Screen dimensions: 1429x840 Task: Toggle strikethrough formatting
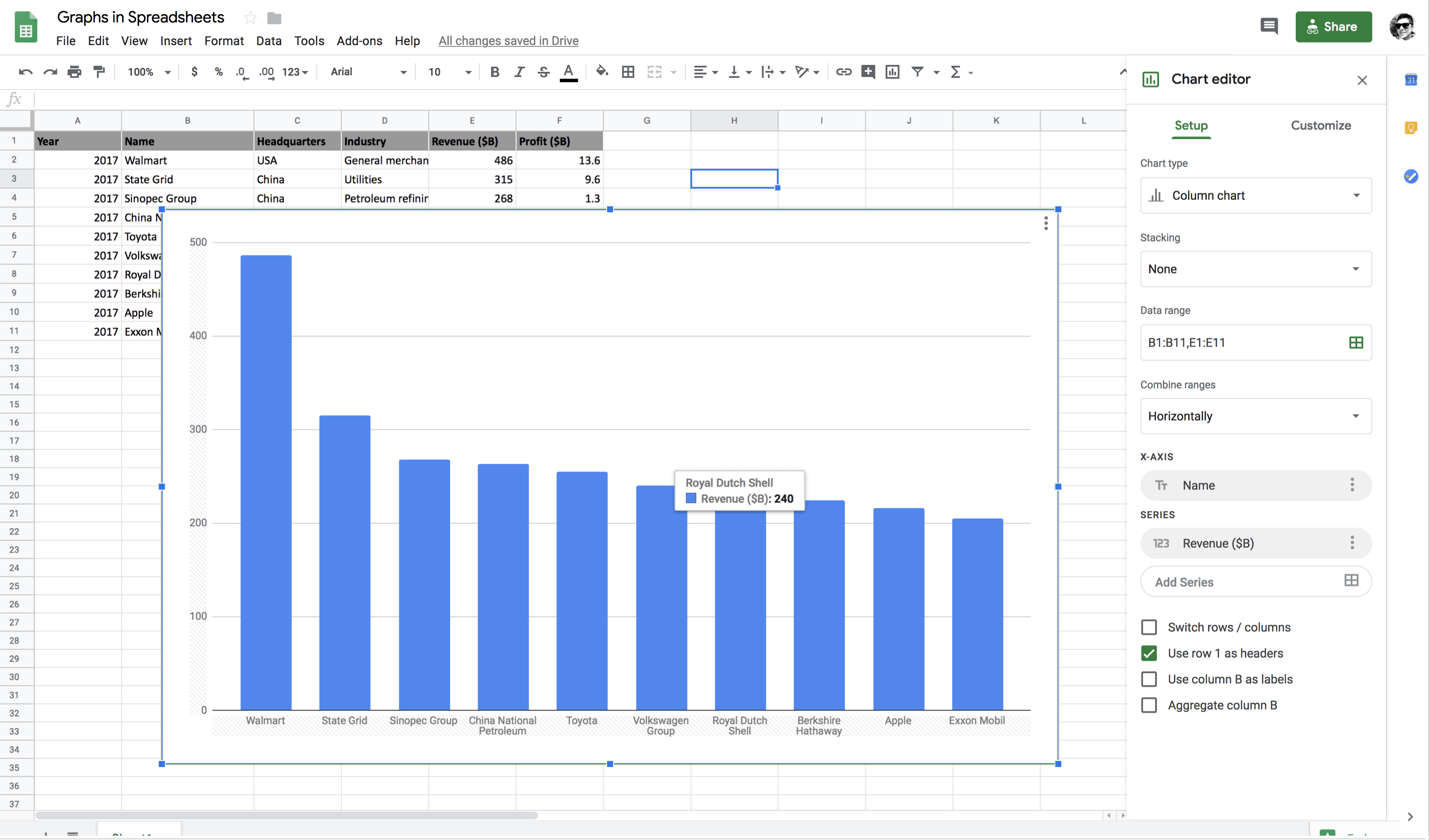coord(543,72)
